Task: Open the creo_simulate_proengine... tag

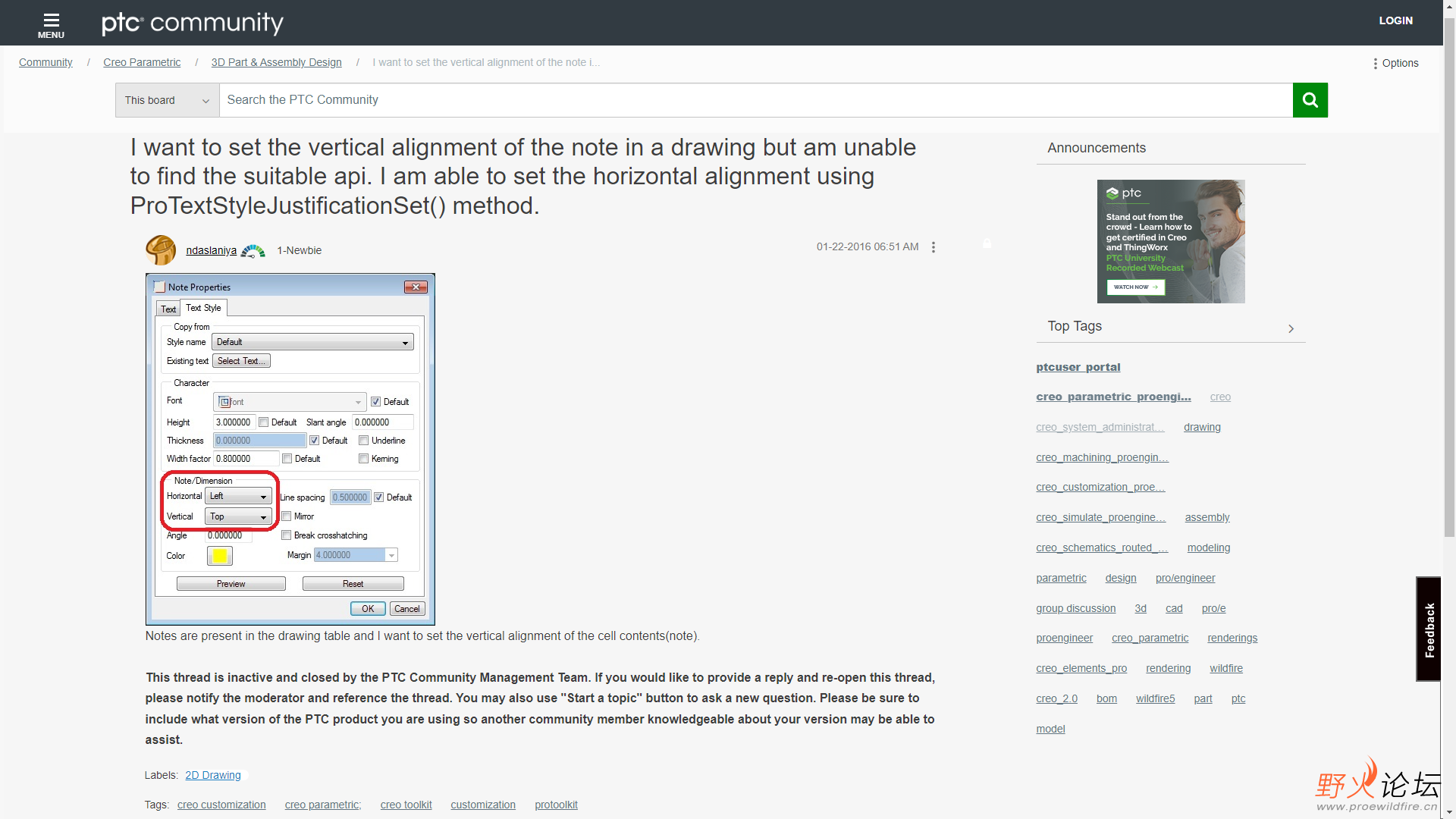Action: (x=1100, y=517)
